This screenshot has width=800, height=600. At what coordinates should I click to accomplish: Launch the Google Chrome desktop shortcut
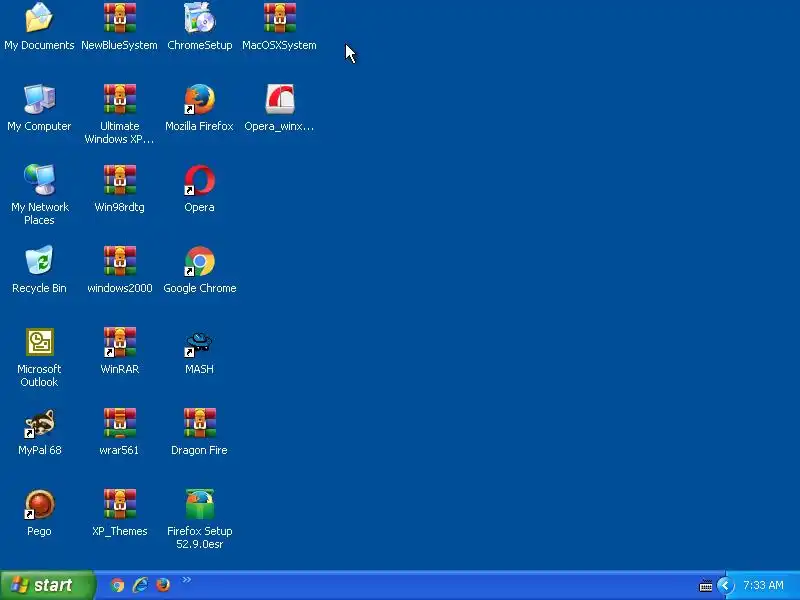(199, 261)
